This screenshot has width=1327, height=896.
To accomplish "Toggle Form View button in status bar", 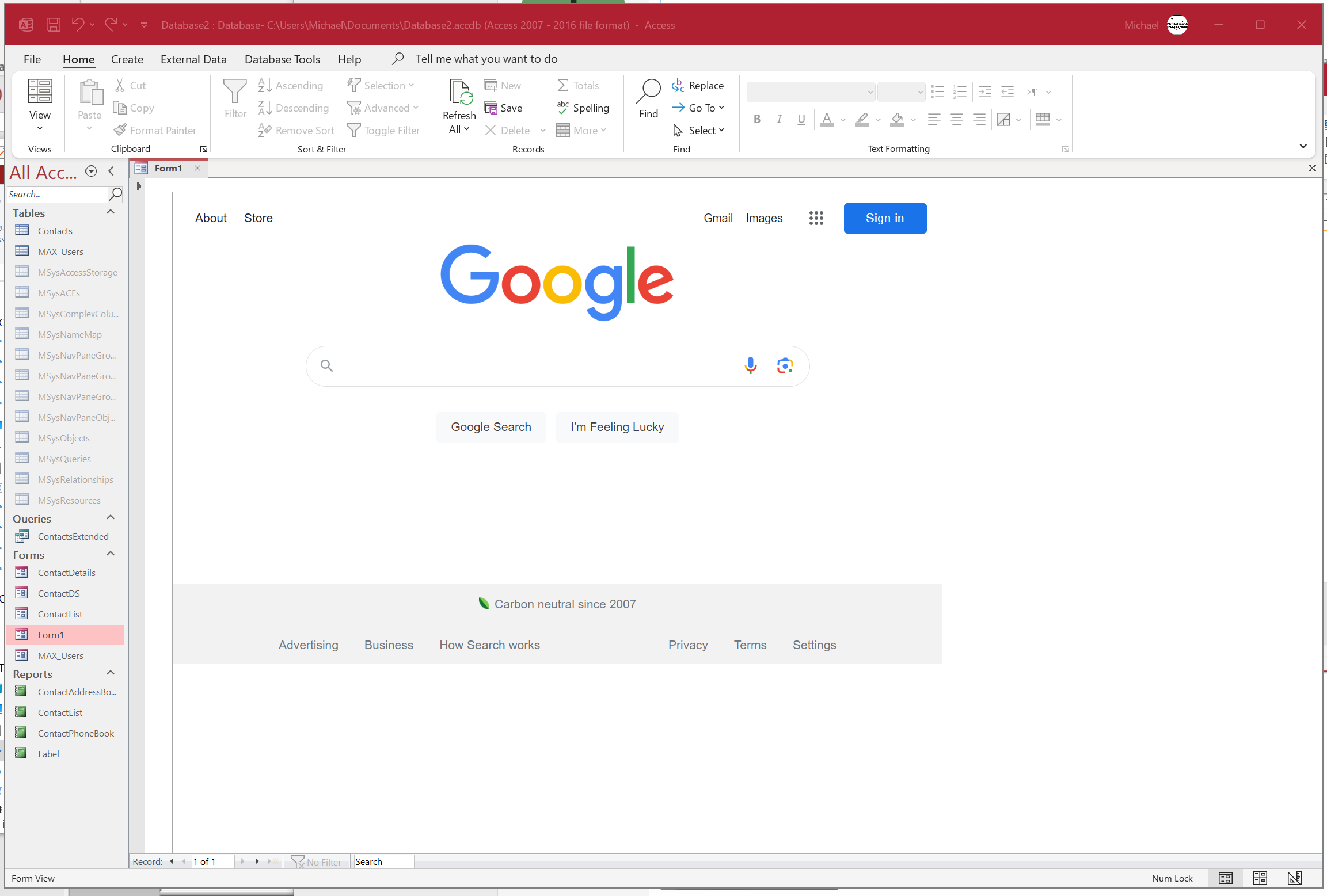I will tap(1225, 878).
